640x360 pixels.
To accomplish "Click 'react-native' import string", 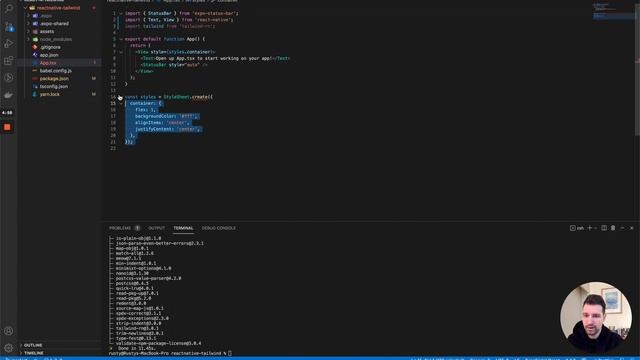I will (x=213, y=20).
